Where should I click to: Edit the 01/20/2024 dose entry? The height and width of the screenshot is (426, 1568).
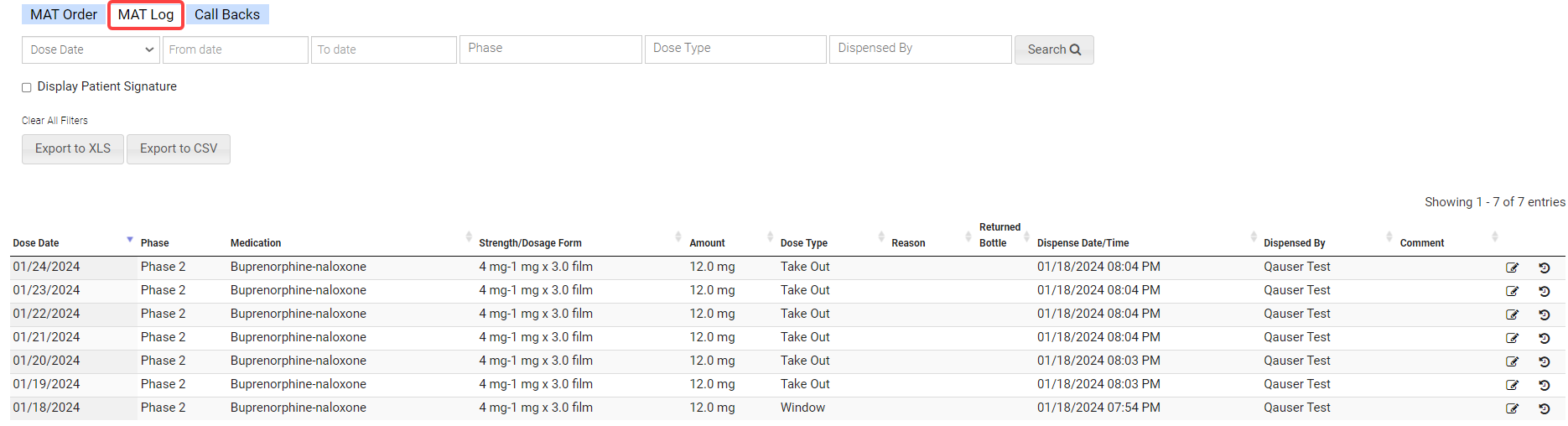pos(1512,362)
